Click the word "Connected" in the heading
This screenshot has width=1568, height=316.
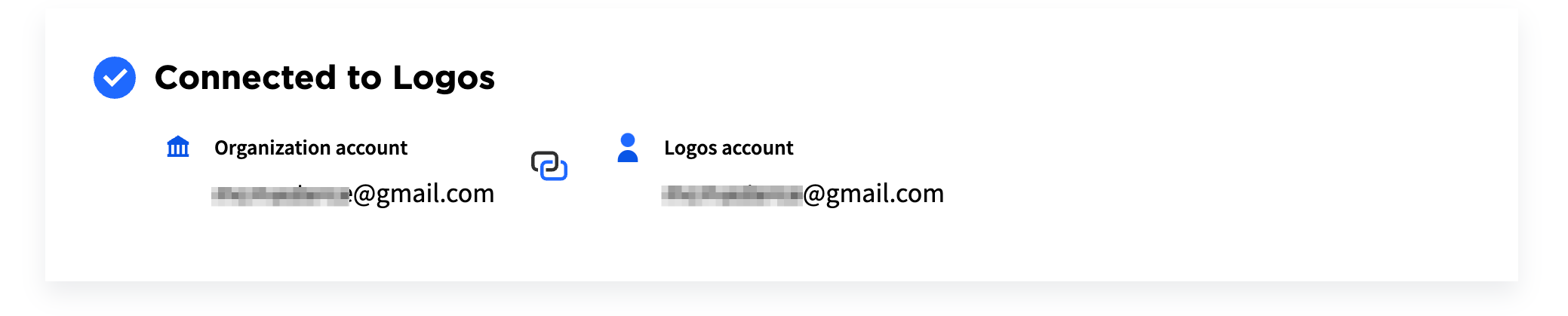pos(245,78)
